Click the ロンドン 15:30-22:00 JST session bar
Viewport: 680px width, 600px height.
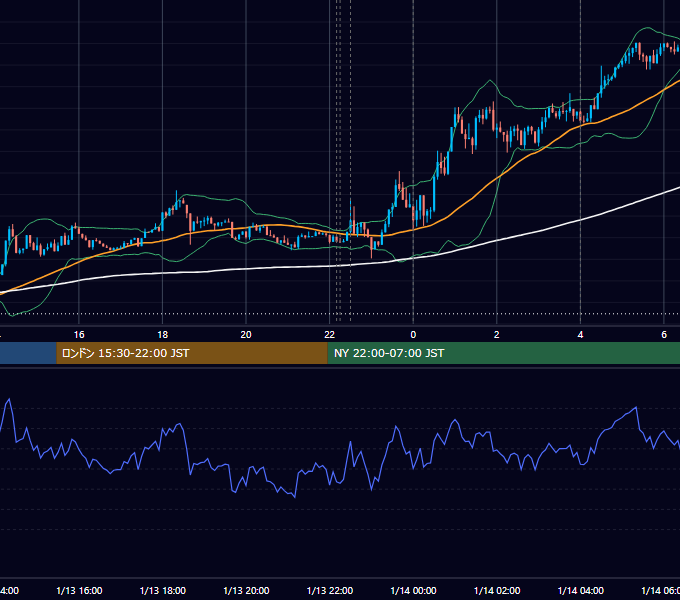click(x=192, y=353)
